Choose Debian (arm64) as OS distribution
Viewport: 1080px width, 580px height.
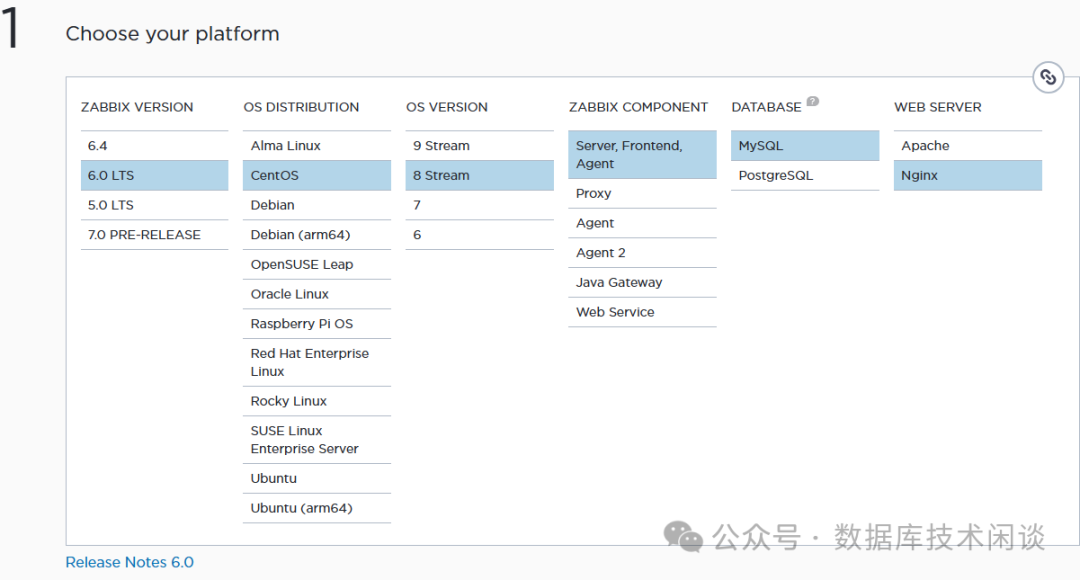(x=316, y=235)
